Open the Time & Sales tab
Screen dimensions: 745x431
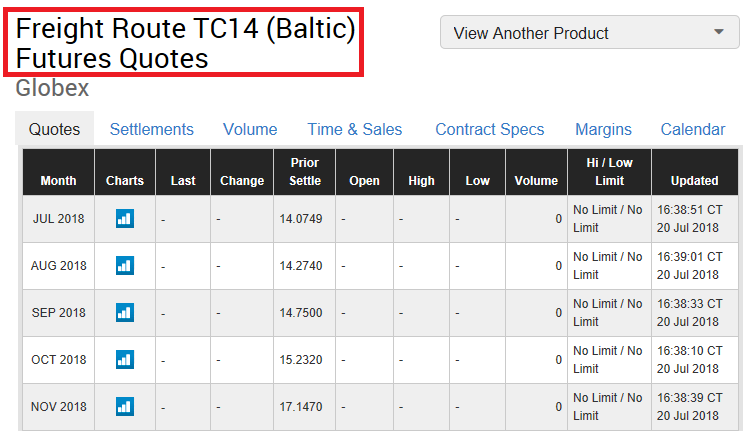click(x=354, y=129)
